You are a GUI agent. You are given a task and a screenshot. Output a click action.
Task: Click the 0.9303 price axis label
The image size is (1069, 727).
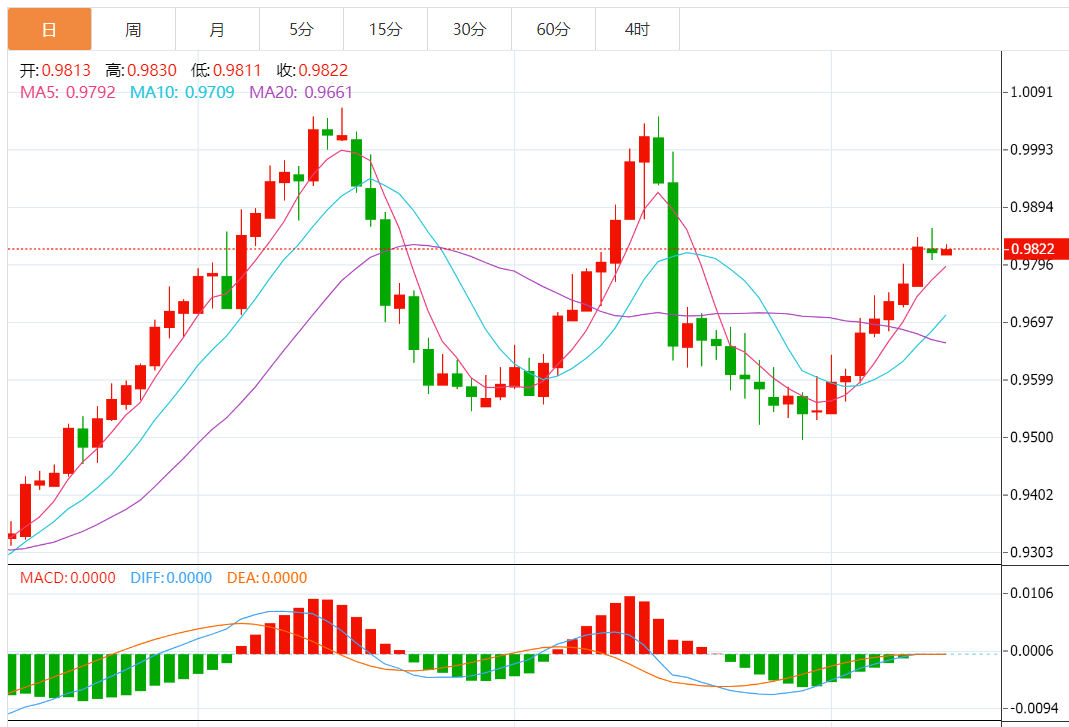coord(1032,552)
